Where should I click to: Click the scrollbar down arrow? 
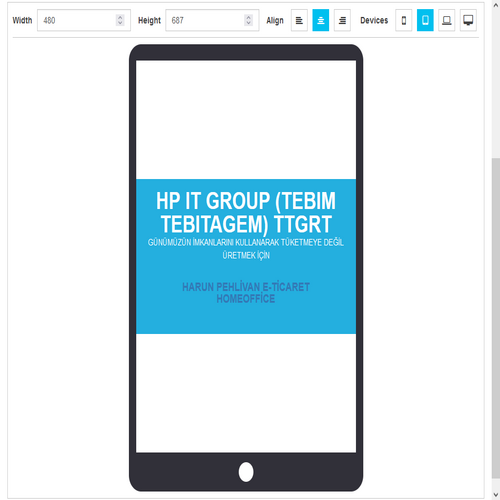click(x=496, y=494)
